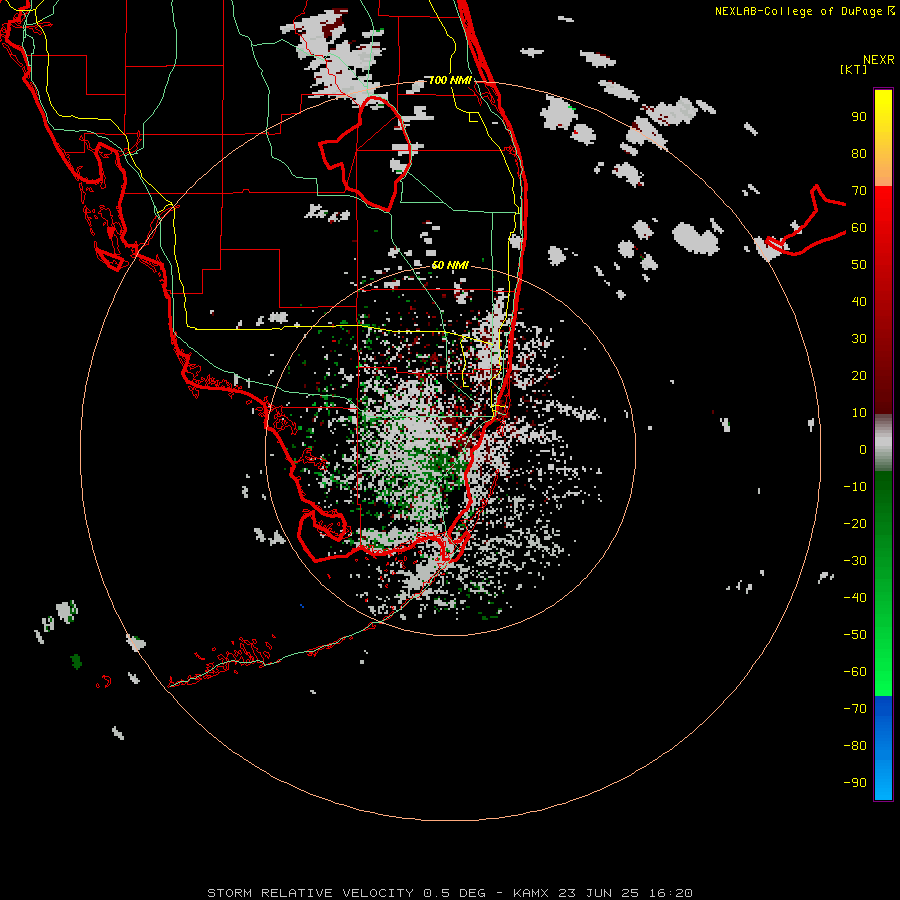Select the 0 value on velocity scale
Image resolution: width=900 pixels, height=900 pixels.
click(863, 449)
